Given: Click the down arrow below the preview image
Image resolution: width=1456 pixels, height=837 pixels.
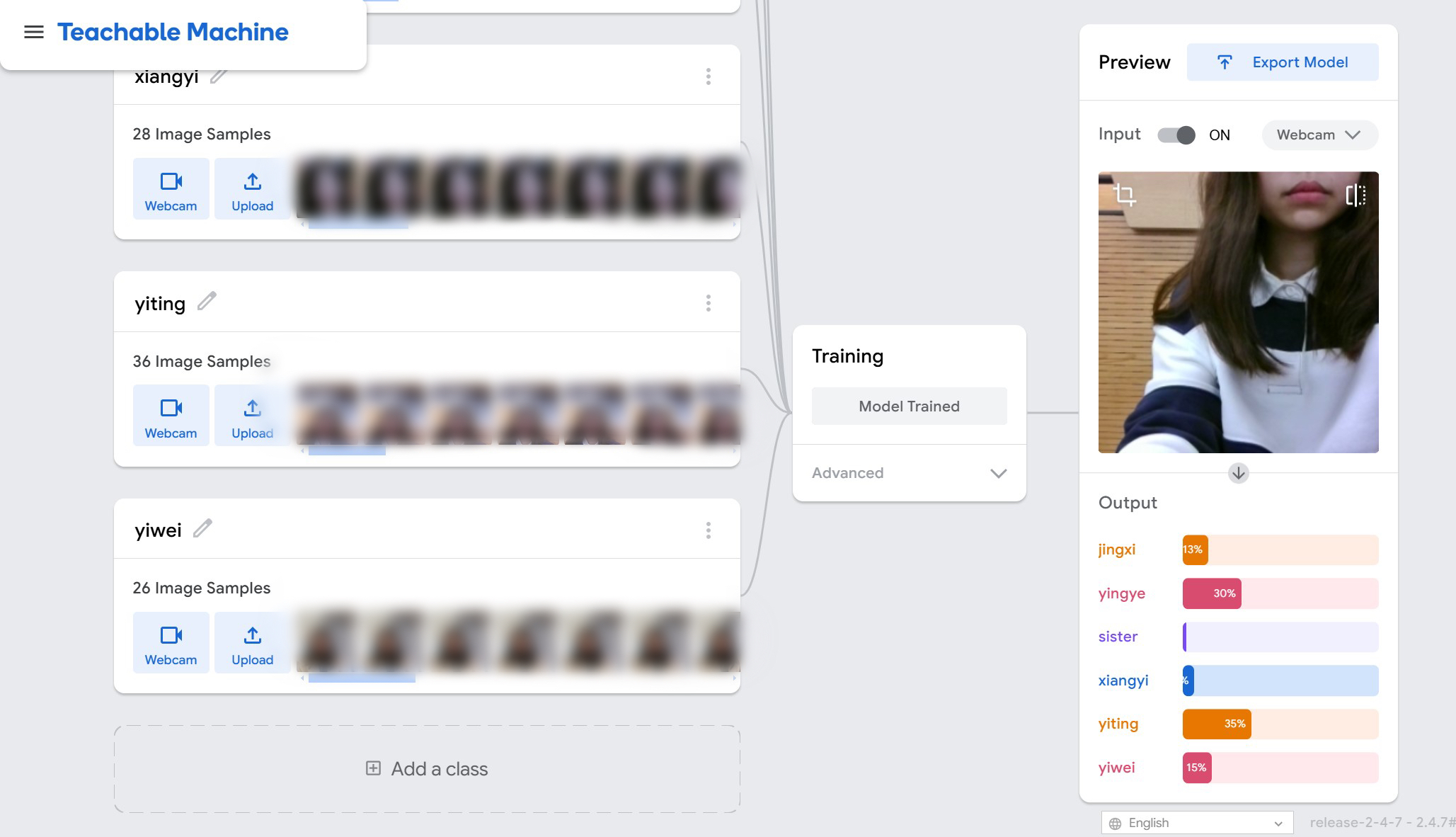Looking at the screenshot, I should (x=1238, y=473).
